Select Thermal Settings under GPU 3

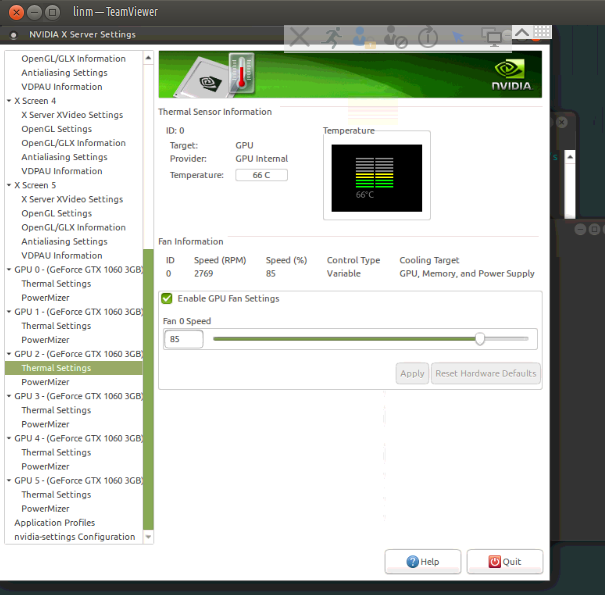56,410
